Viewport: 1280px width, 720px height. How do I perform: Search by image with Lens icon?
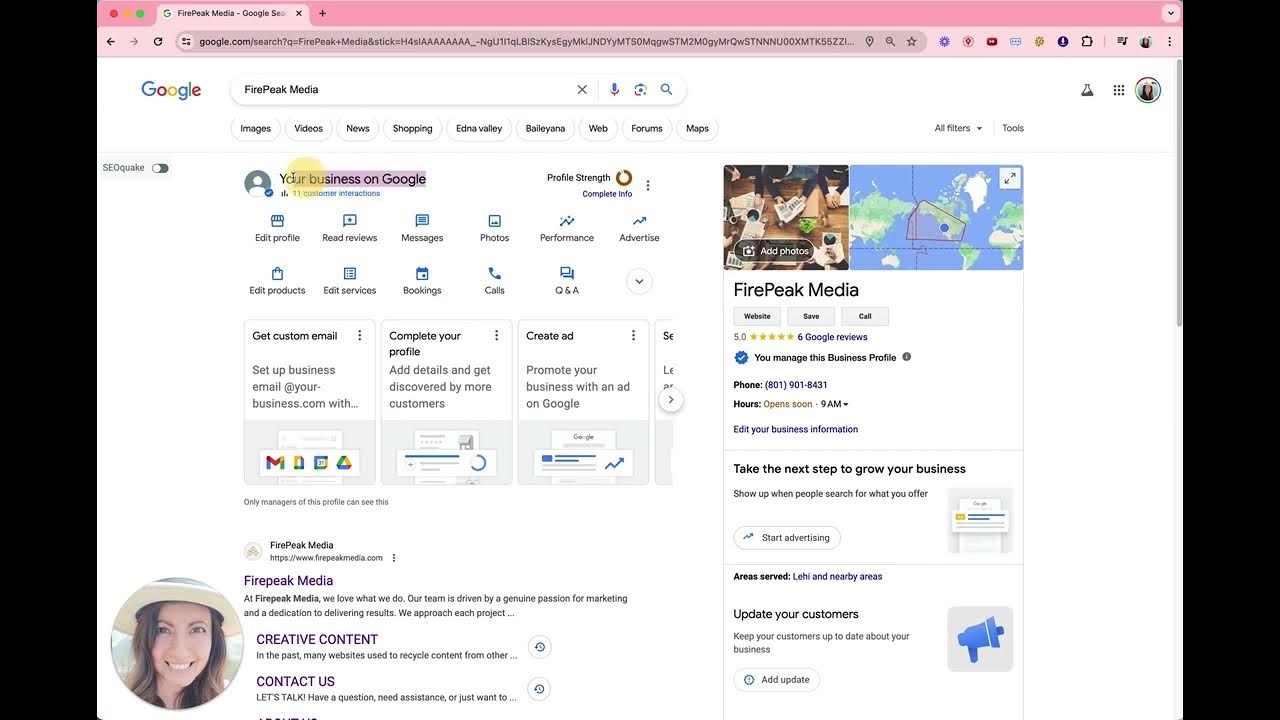(x=641, y=89)
